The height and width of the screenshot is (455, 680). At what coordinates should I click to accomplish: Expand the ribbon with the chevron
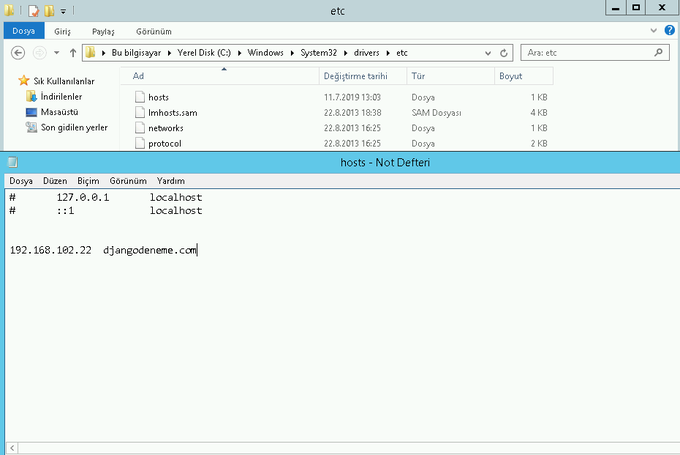point(654,30)
